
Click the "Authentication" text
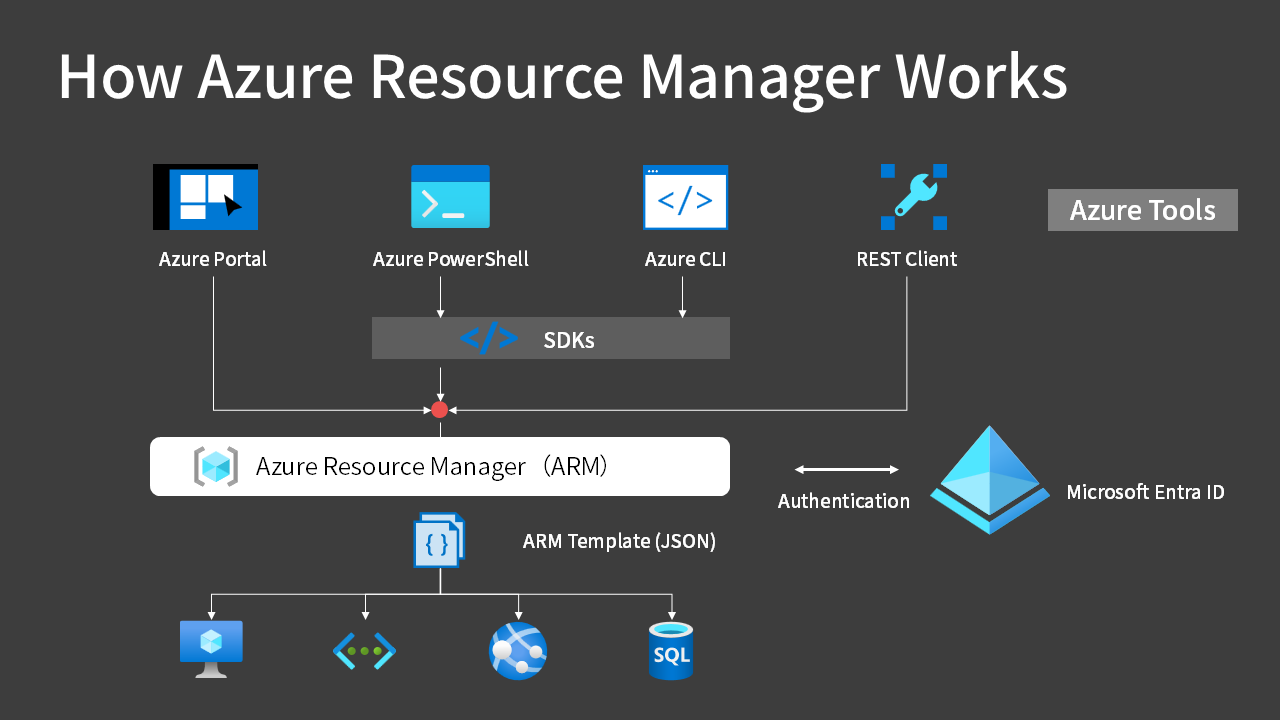[x=844, y=501]
